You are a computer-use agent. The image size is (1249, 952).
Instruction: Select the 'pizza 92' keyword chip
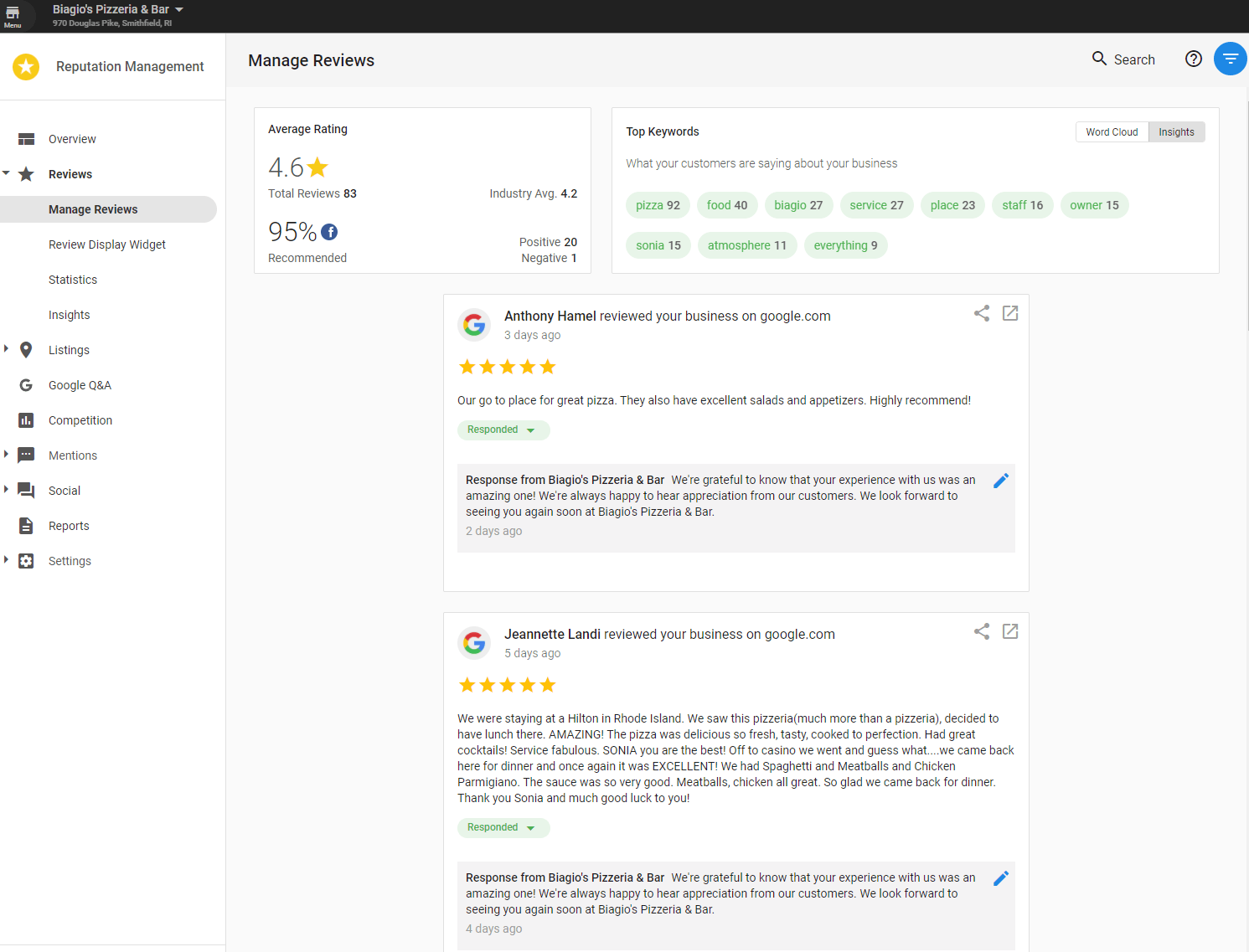pyautogui.click(x=658, y=205)
